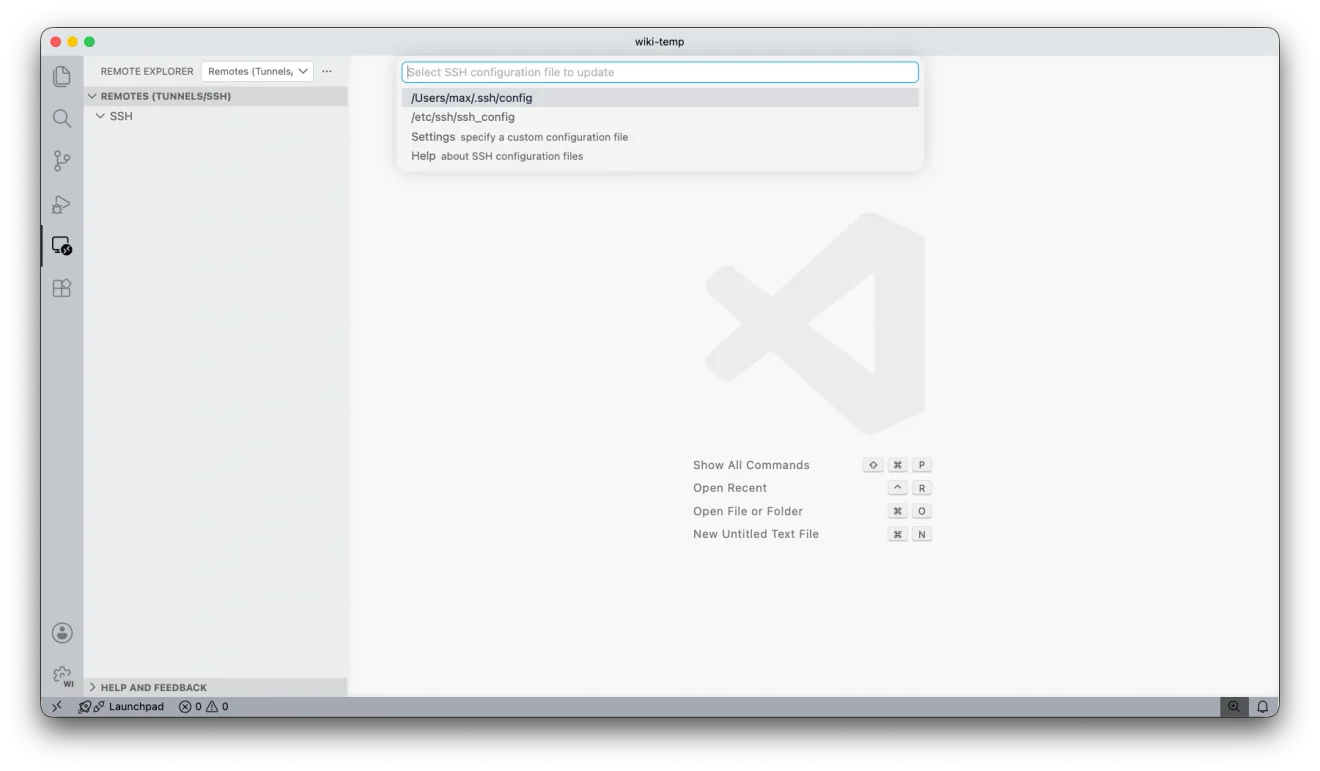Screen dimensions: 1320x771
Task: Close the wiki-temp window
Action: (56, 41)
